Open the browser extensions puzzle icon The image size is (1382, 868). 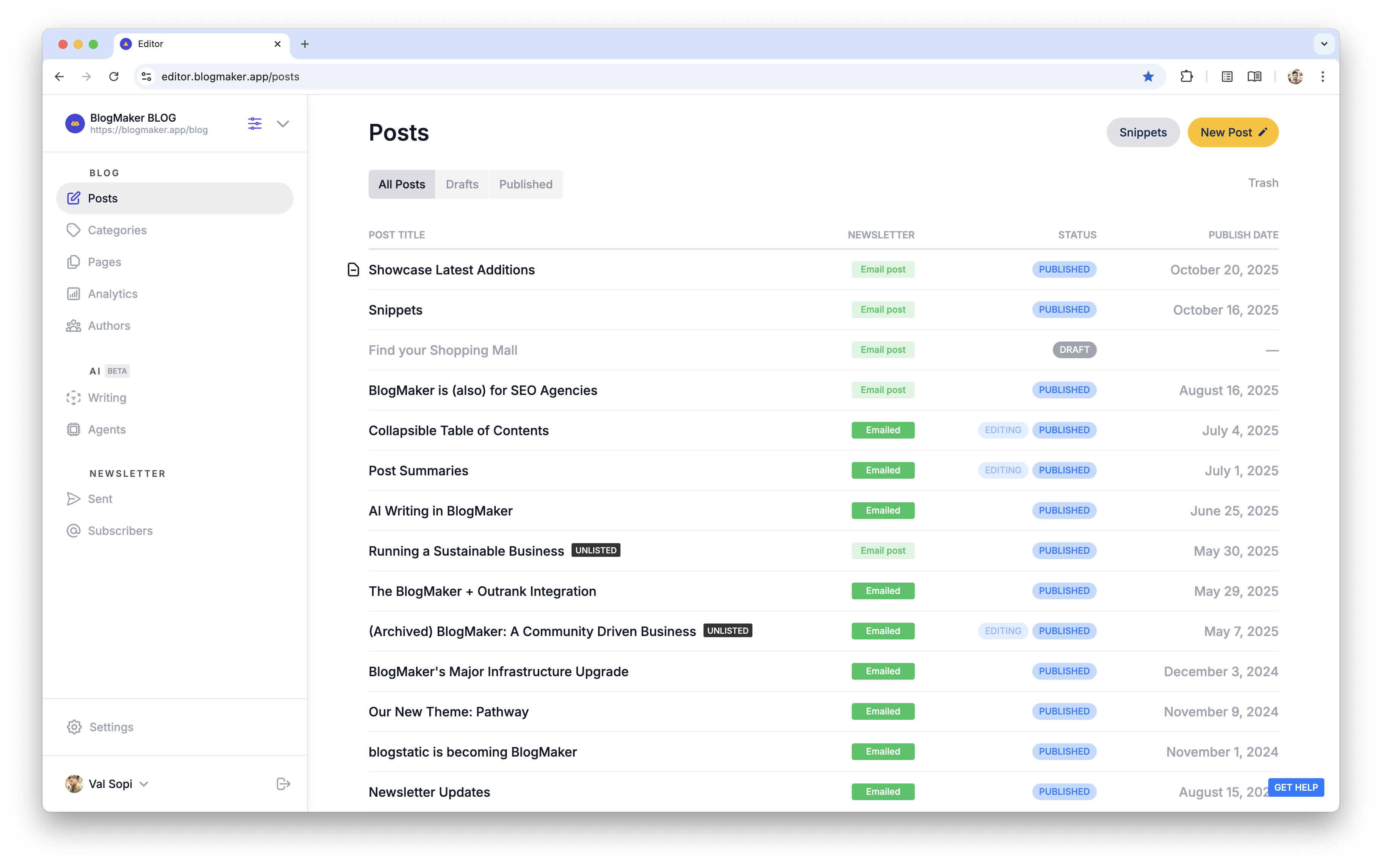(1186, 77)
